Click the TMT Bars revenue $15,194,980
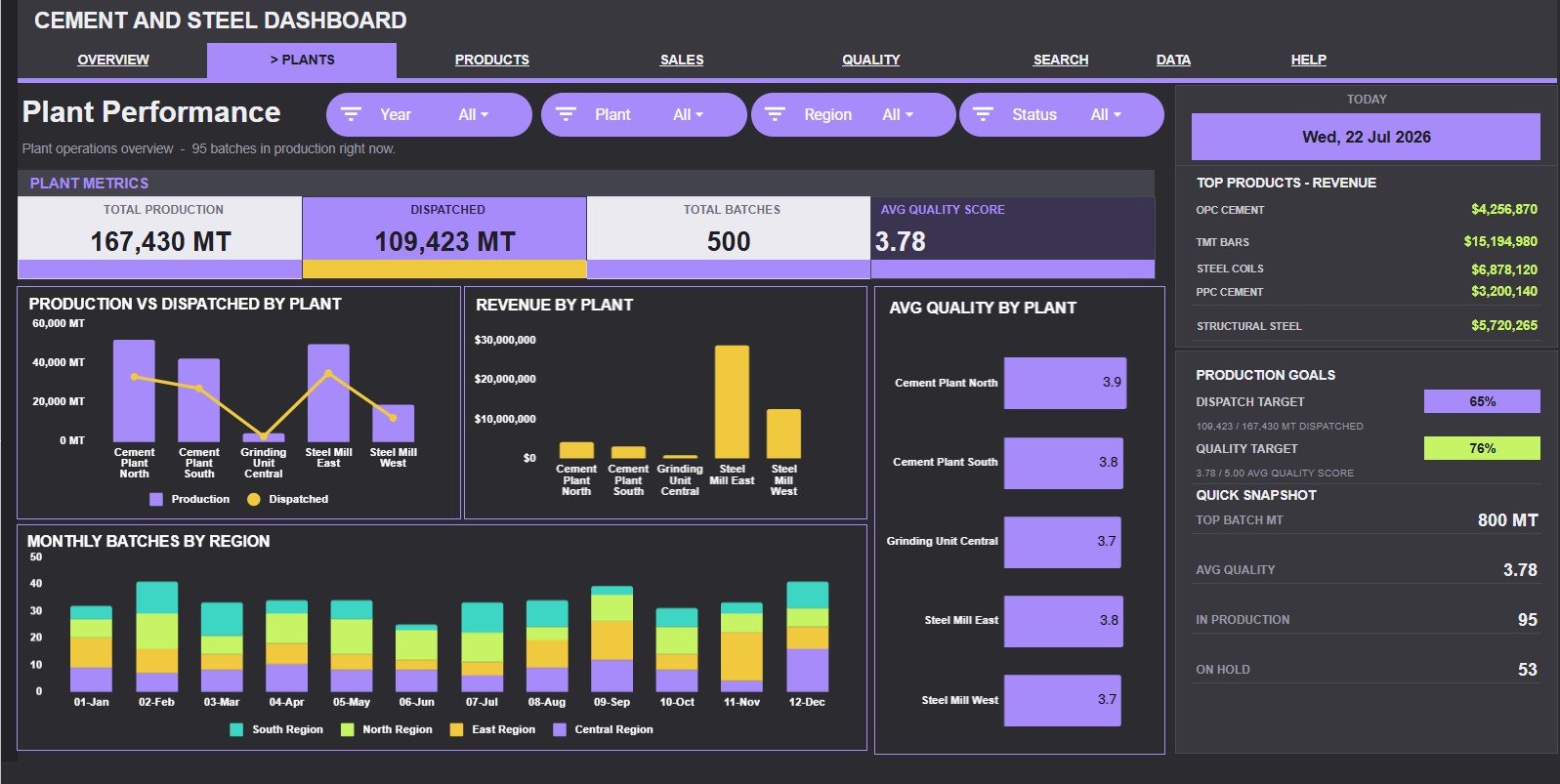 [1500, 241]
